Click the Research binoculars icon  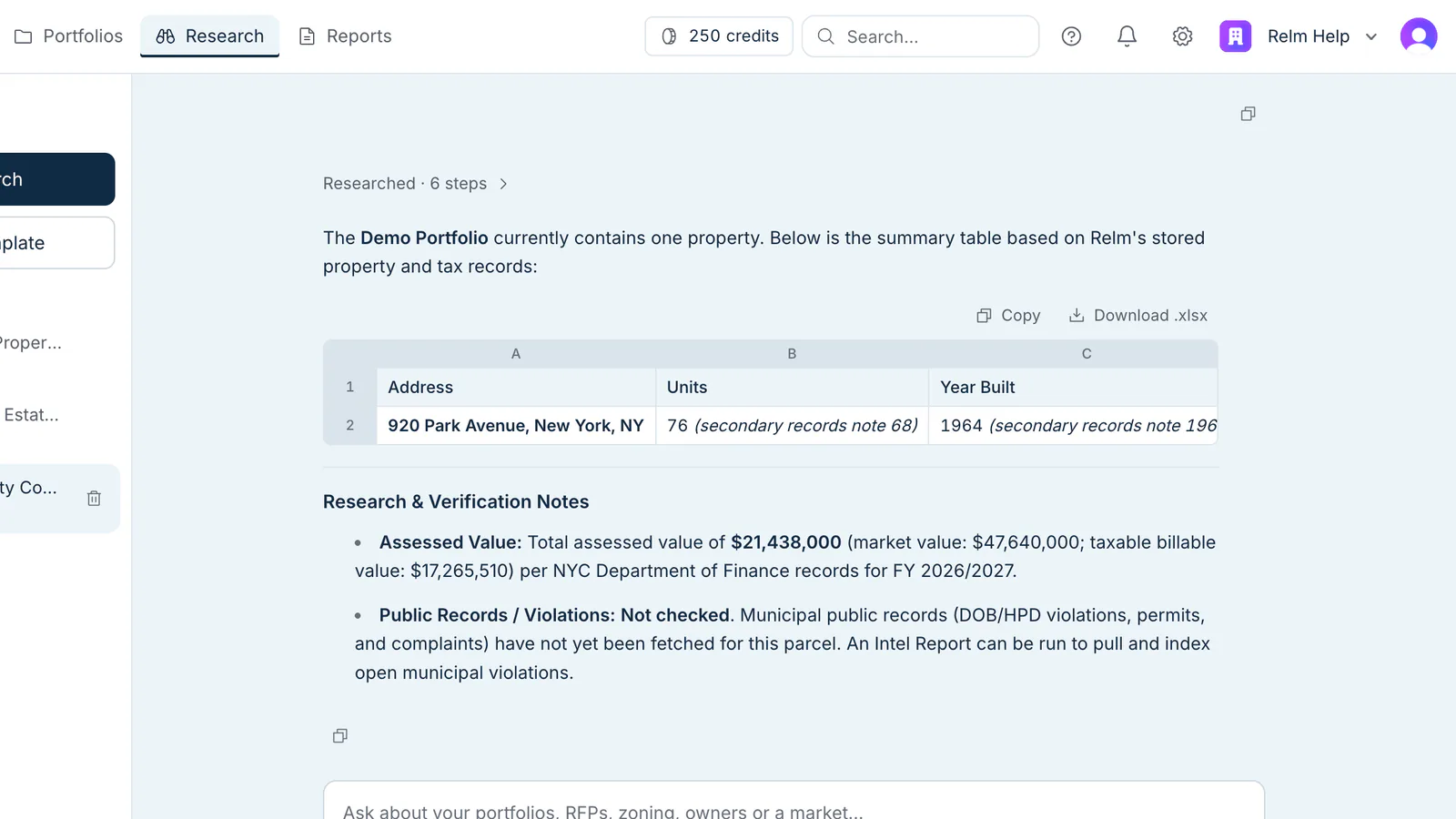click(x=166, y=36)
